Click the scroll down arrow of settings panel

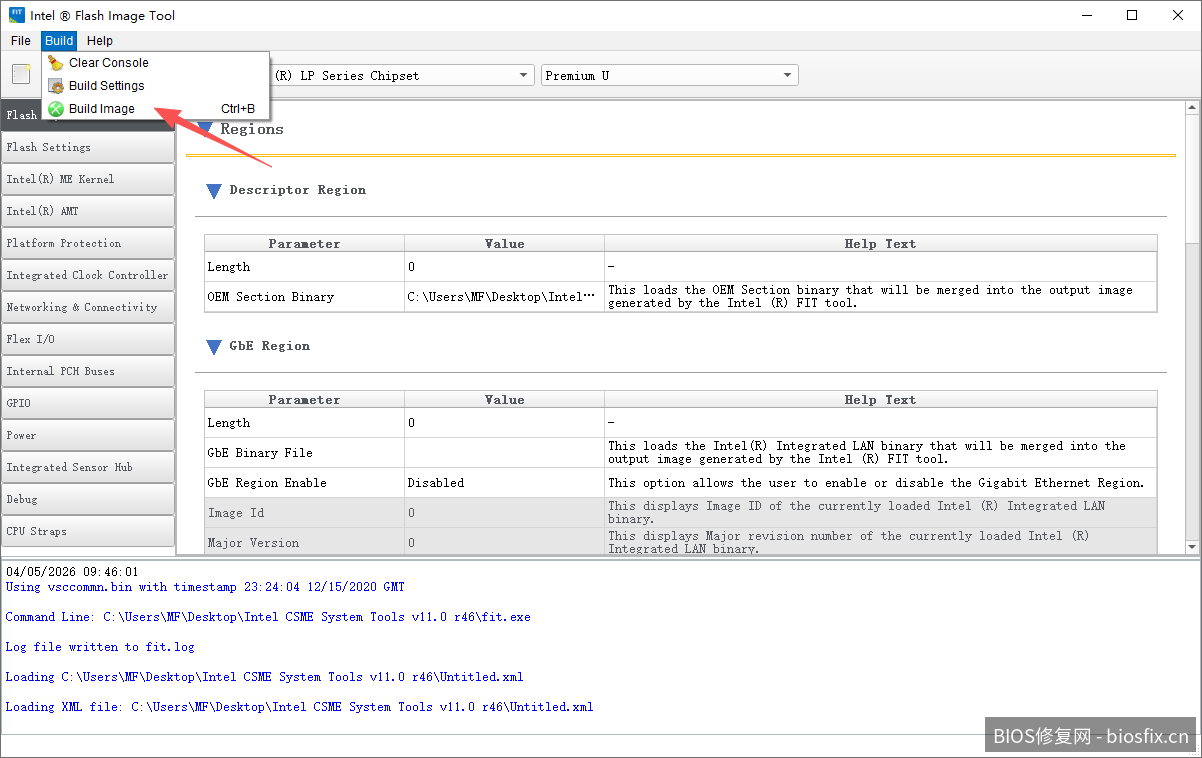1191,546
